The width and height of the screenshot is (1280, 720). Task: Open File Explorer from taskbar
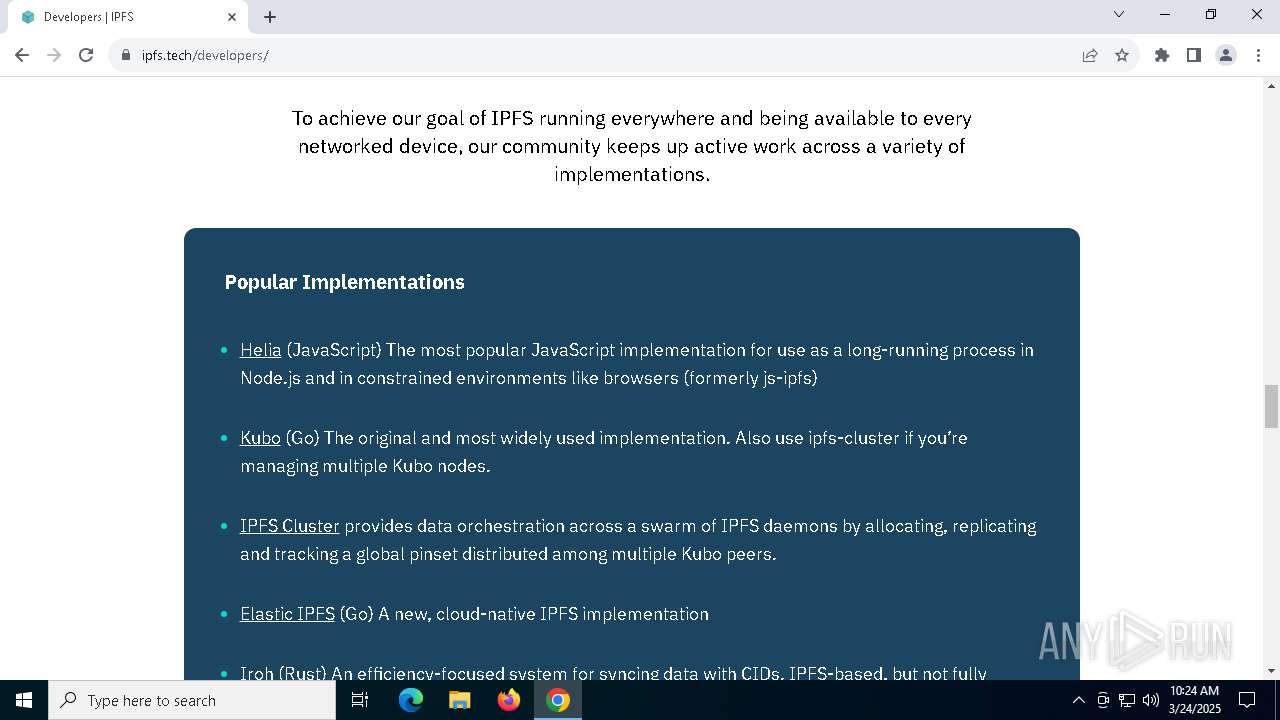coord(459,700)
